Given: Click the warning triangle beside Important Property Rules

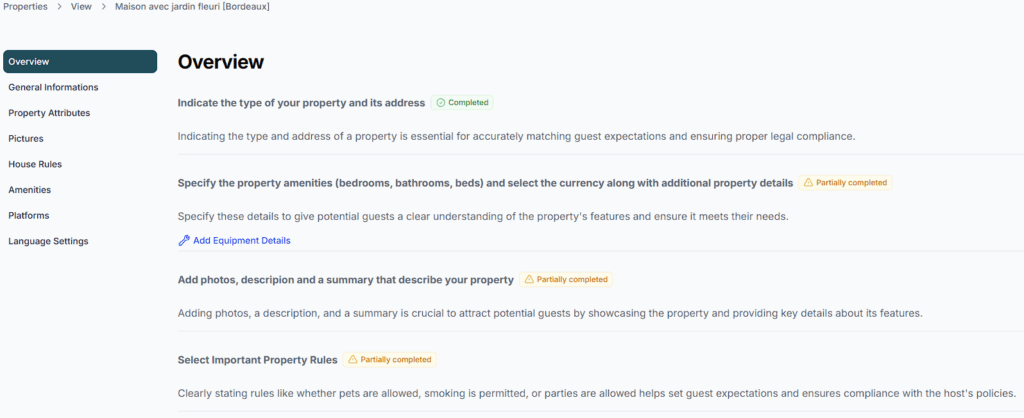Looking at the screenshot, I should pos(352,360).
